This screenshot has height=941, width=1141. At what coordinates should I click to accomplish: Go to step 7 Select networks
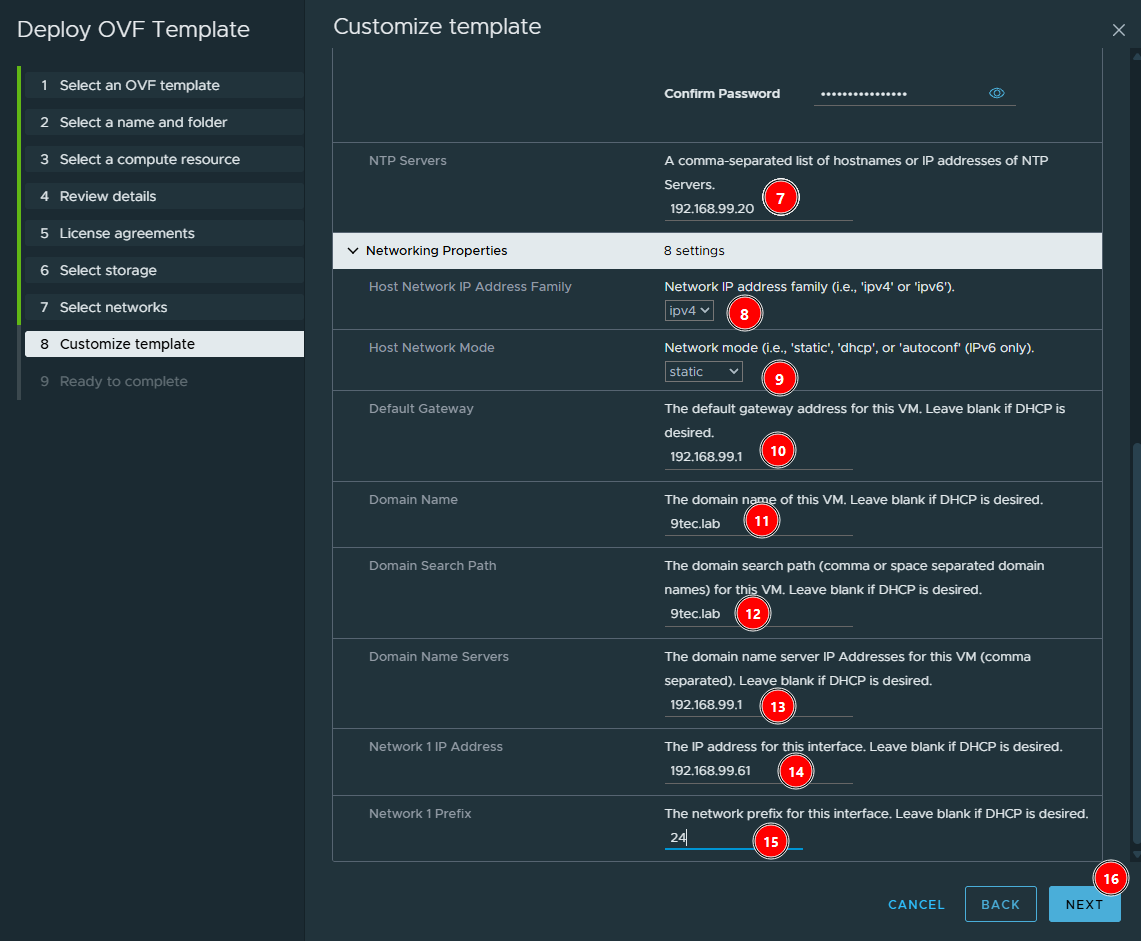pos(164,307)
